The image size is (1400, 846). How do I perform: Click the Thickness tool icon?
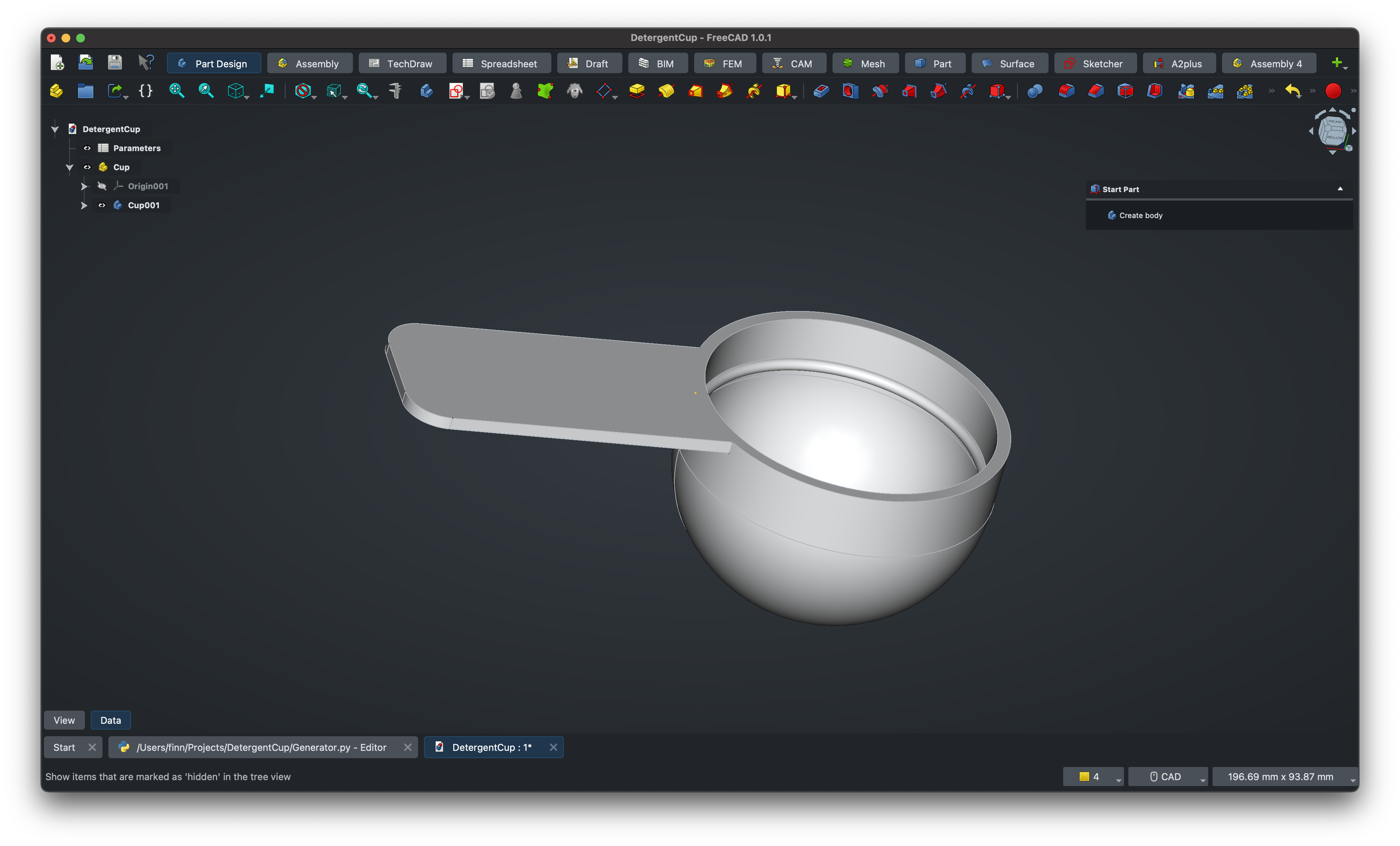(x=1155, y=91)
